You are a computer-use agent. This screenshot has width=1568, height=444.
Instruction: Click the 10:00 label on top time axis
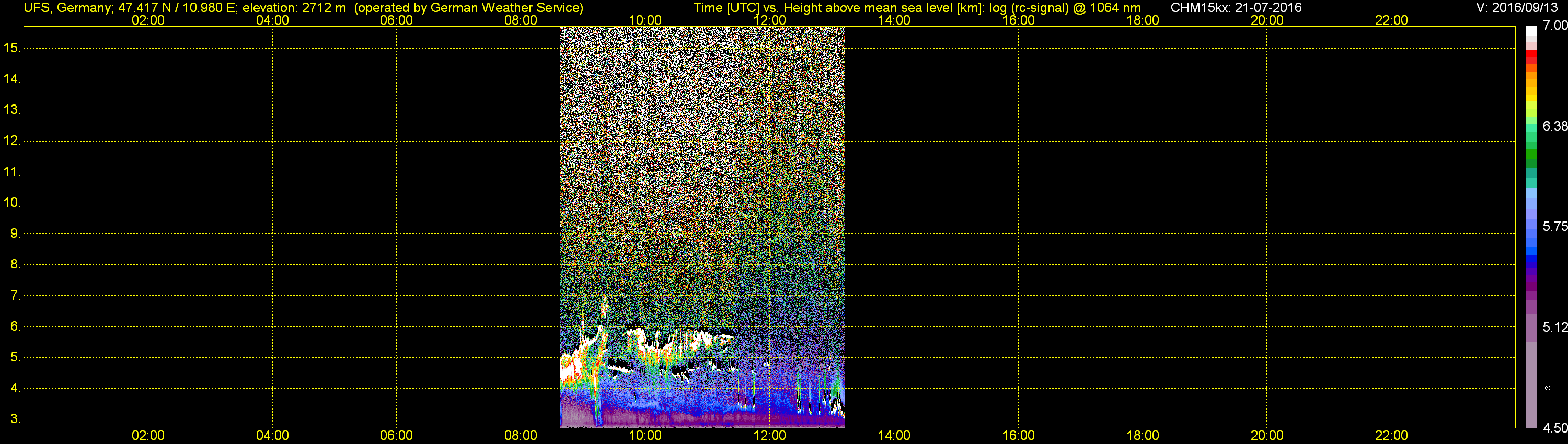pos(645,20)
